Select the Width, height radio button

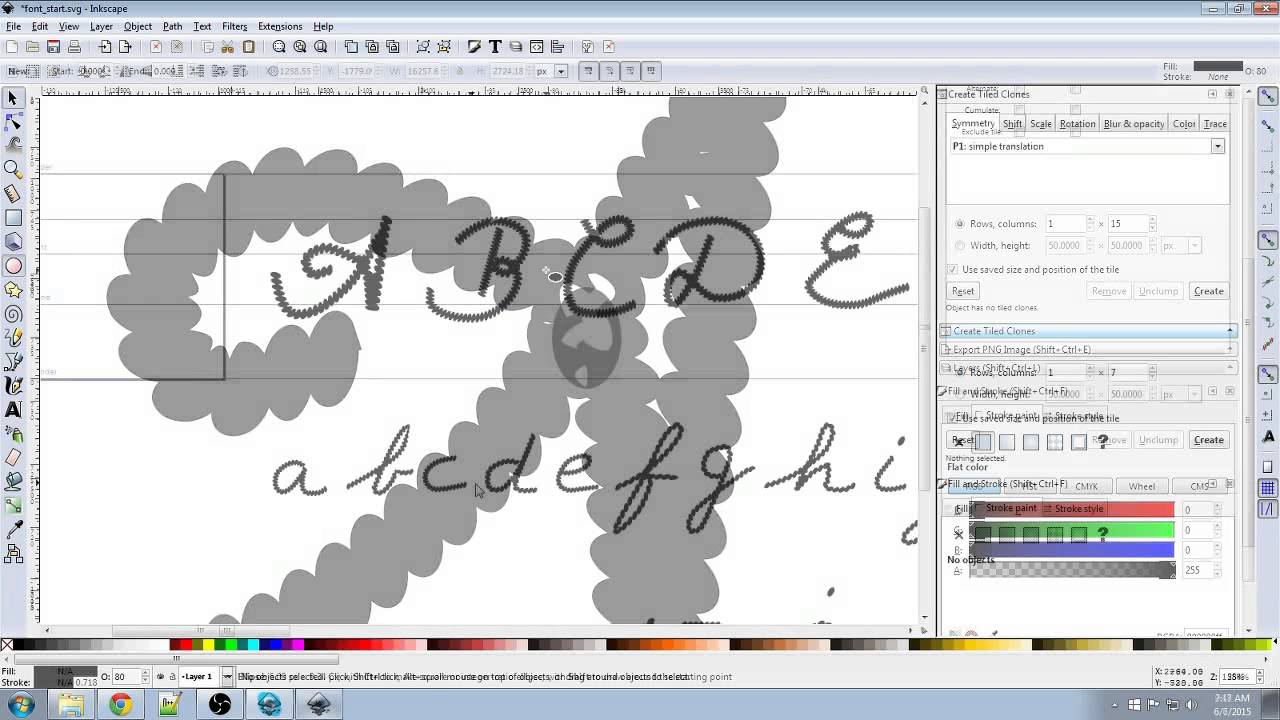click(960, 246)
